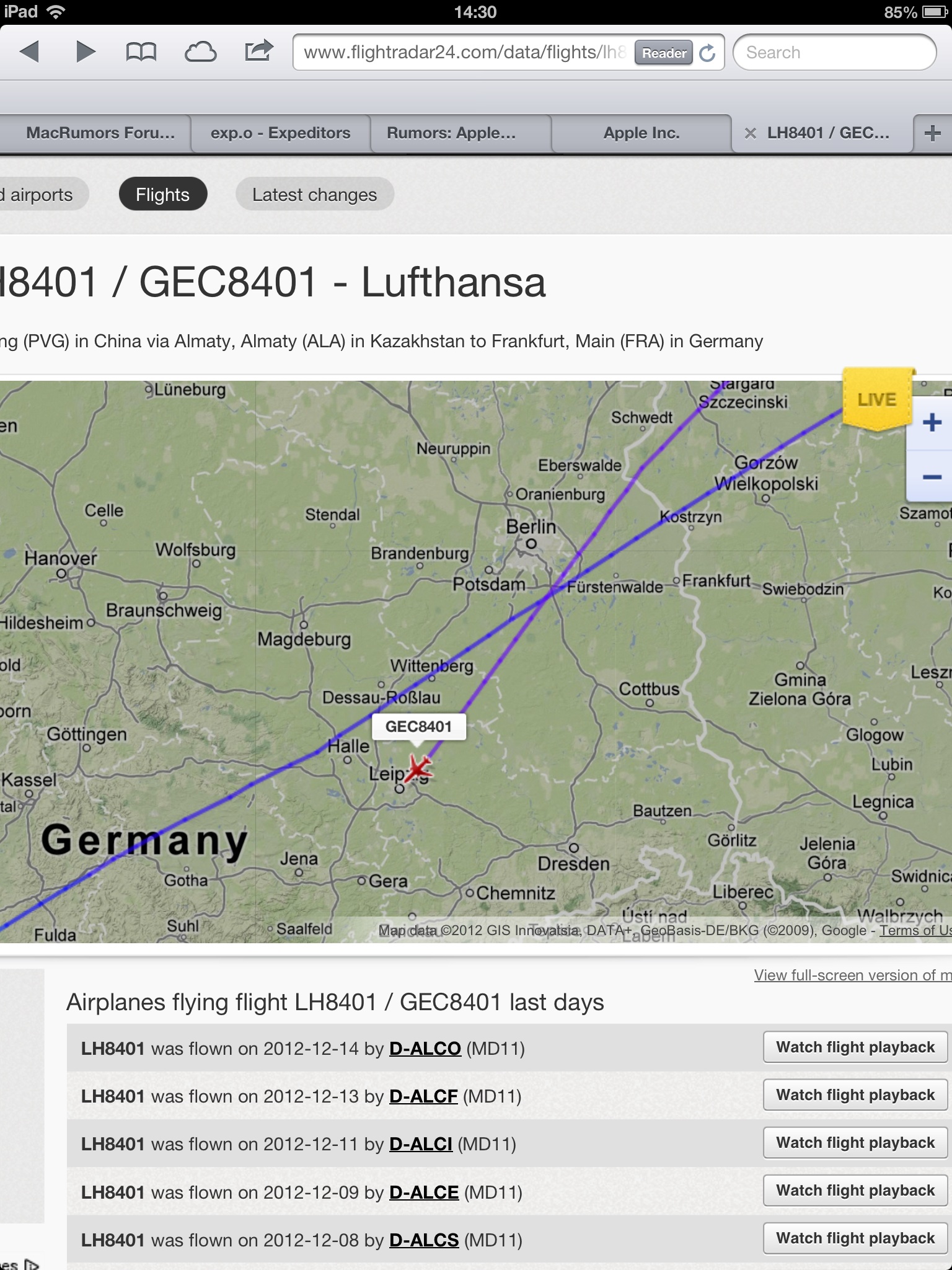Open the bookmarks book icon
This screenshot has height=1270, width=952.
141,52
